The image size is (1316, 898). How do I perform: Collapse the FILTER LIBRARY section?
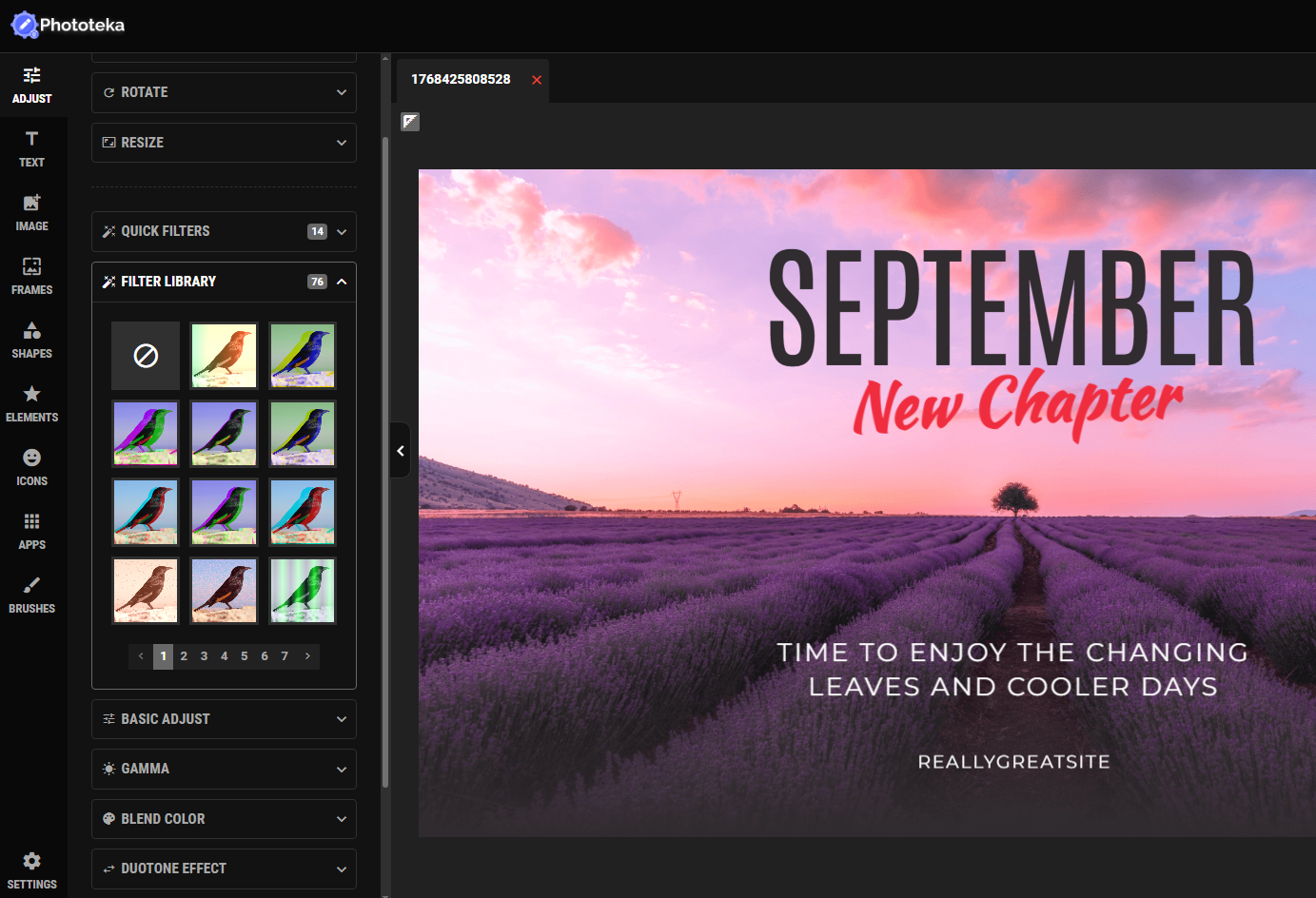point(223,281)
